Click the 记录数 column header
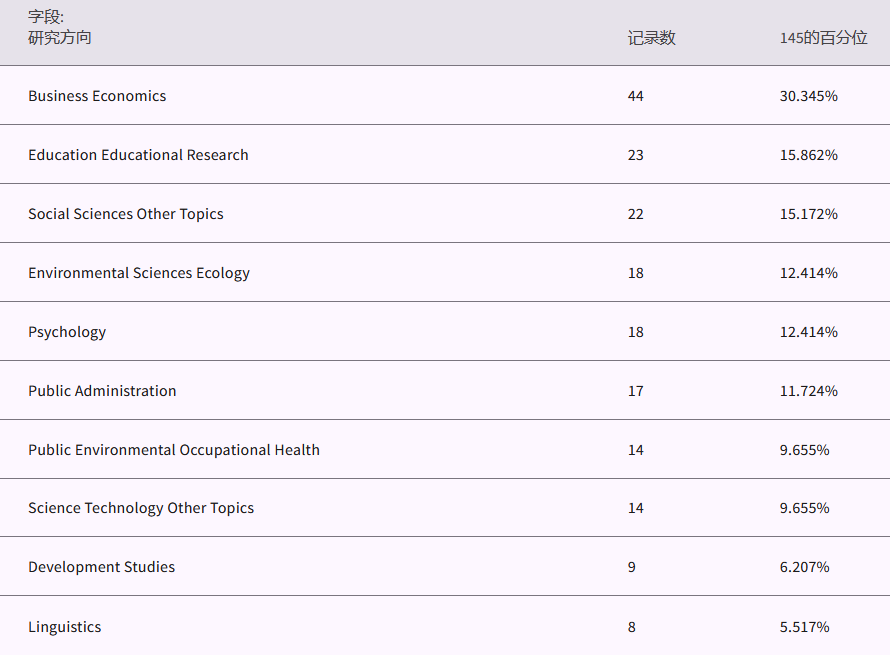Viewport: 890px width, 656px height. pos(651,38)
